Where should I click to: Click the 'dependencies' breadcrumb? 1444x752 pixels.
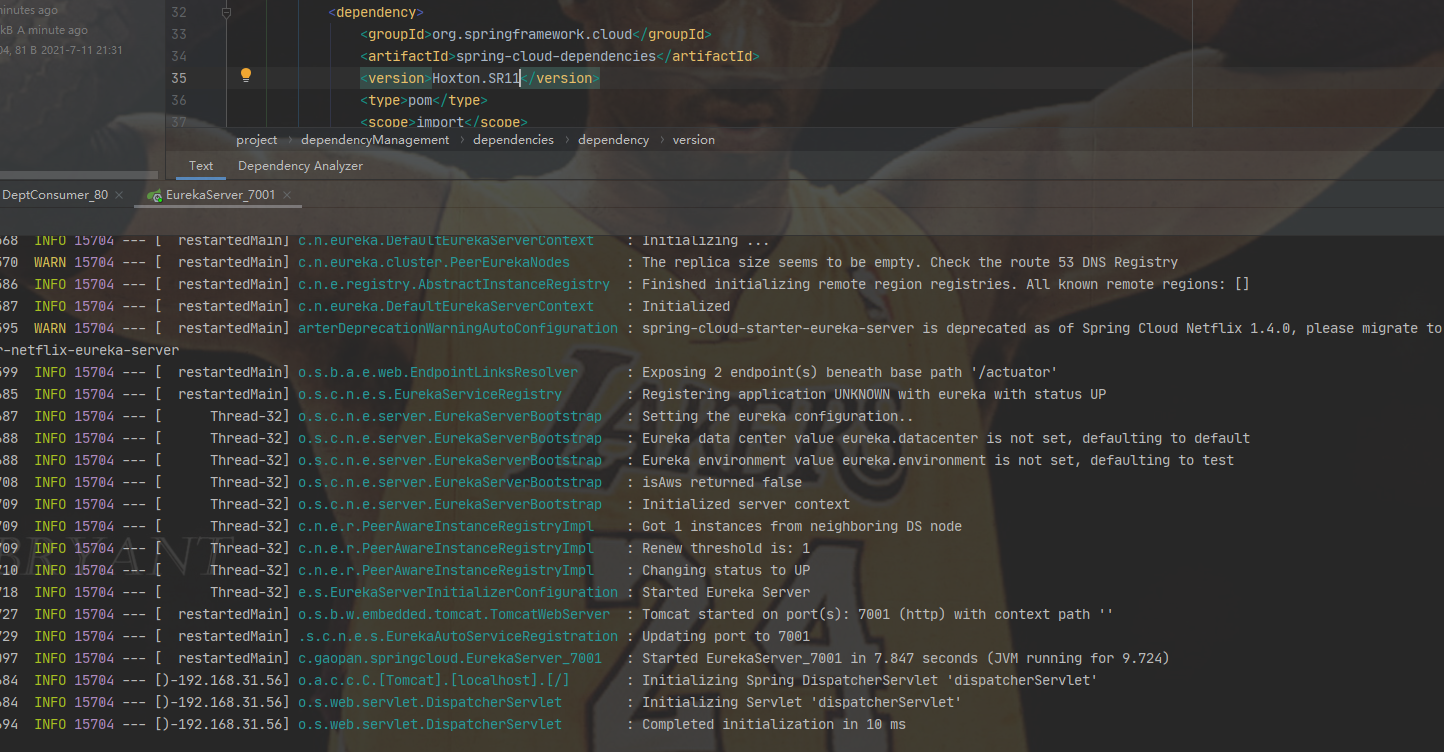[x=513, y=140]
